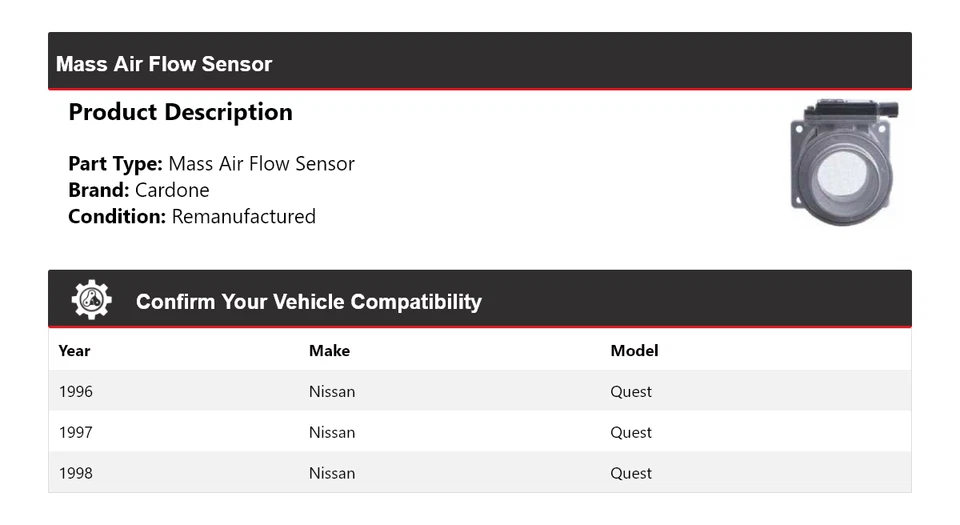Click Nissan in the 1996 row
Screen dimensions: 960x525
(x=332, y=391)
